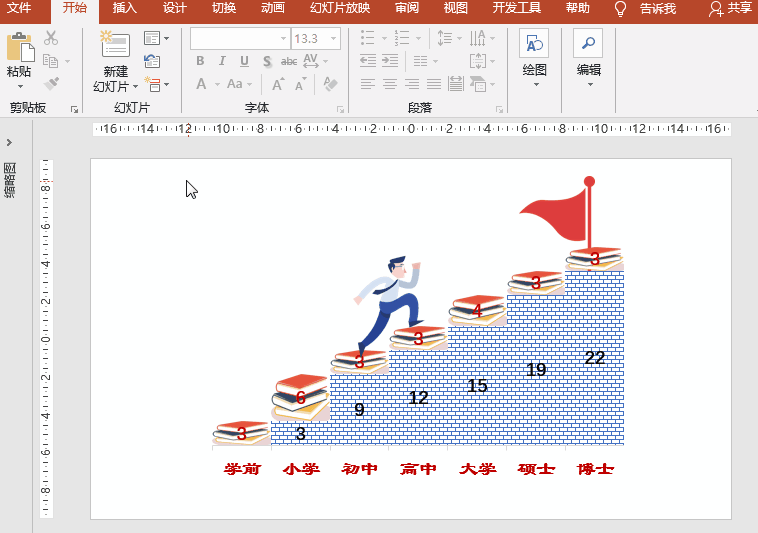Click the Text Direction icon
Image resolution: width=758 pixels, height=533 pixels.
[x=478, y=38]
